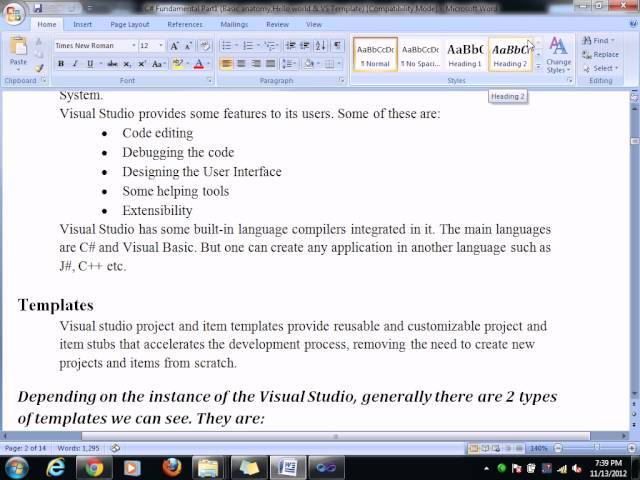This screenshot has height=480, width=640.
Task: Click the Save icon in quick access toolbar
Action: click(x=38, y=8)
